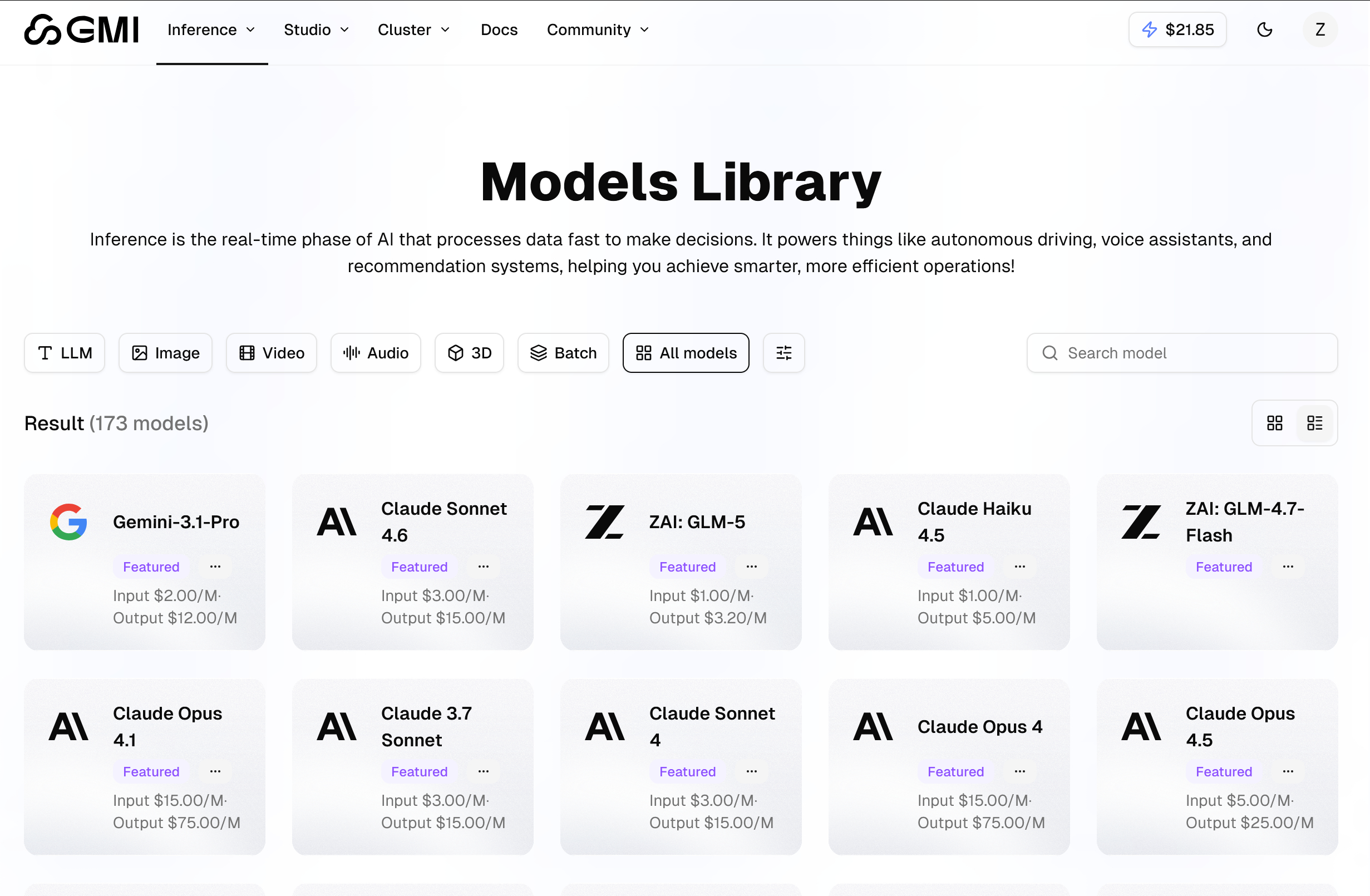
Task: Select the Image filter category
Action: (165, 352)
